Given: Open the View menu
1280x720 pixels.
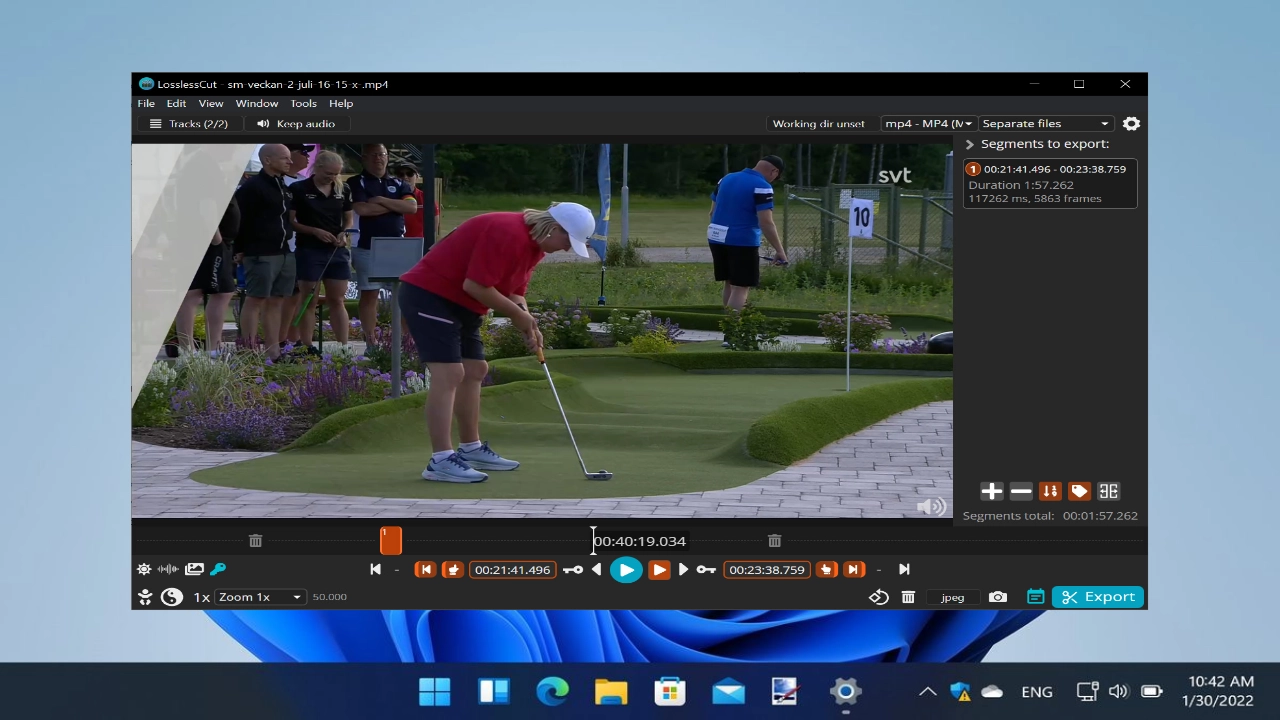Looking at the screenshot, I should pos(211,103).
